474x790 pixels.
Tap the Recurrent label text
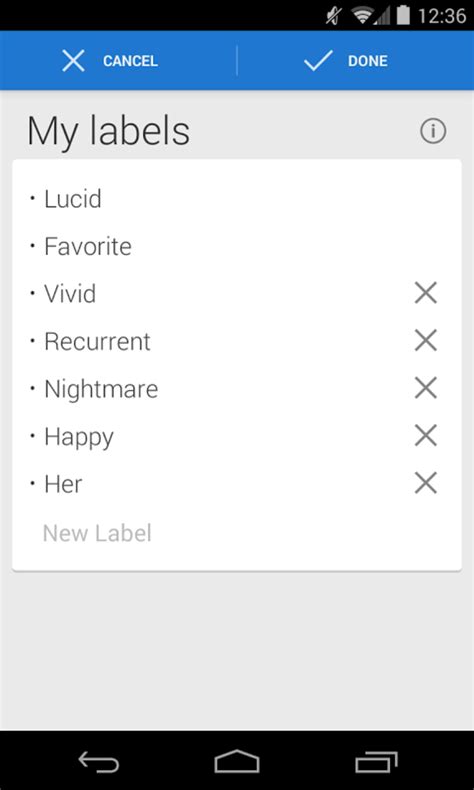(97, 341)
